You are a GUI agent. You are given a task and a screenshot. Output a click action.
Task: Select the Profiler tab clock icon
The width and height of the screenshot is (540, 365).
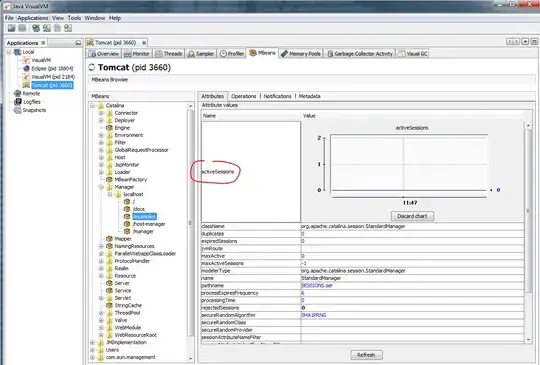[x=223, y=54]
